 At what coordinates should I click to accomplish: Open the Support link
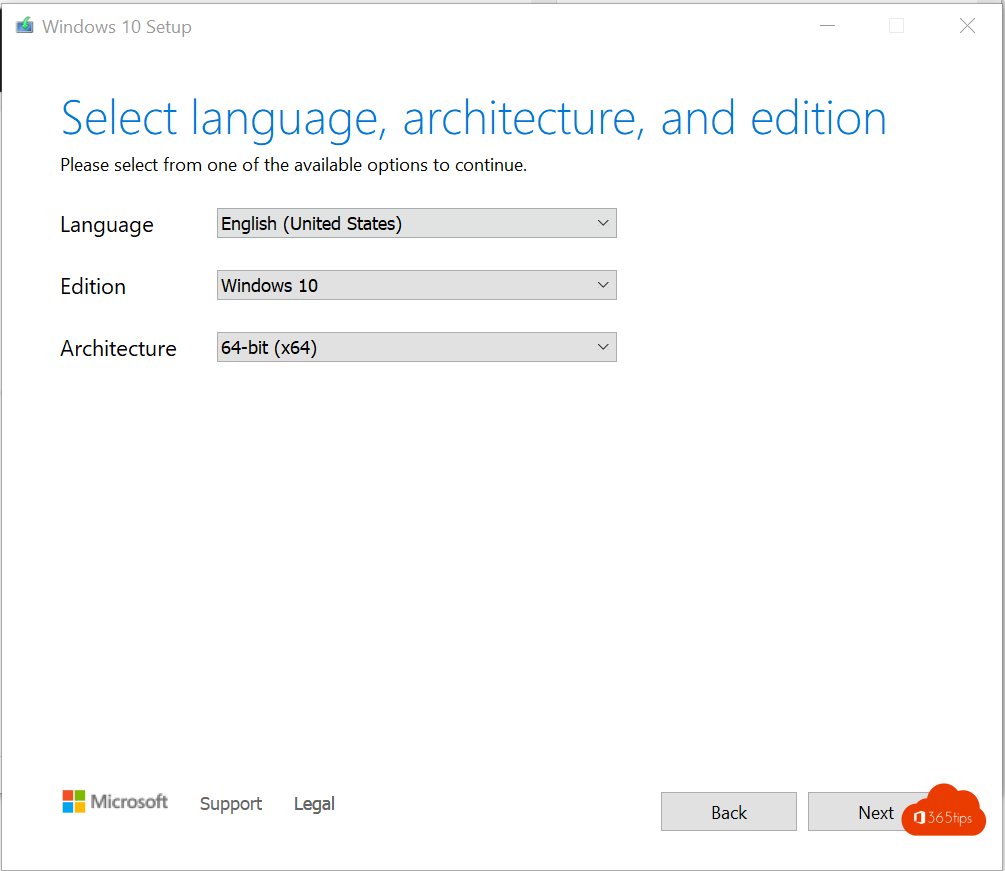click(x=231, y=804)
